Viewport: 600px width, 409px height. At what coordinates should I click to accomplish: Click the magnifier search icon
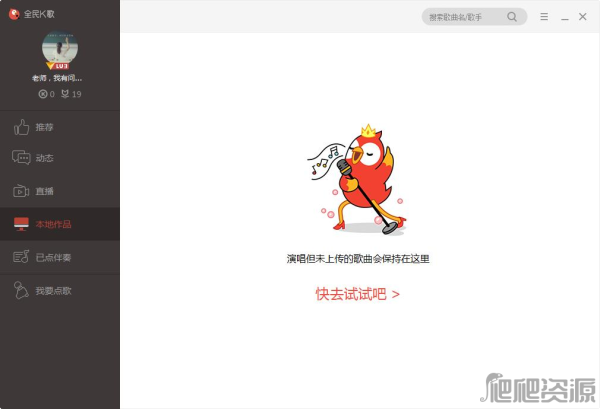[512, 17]
